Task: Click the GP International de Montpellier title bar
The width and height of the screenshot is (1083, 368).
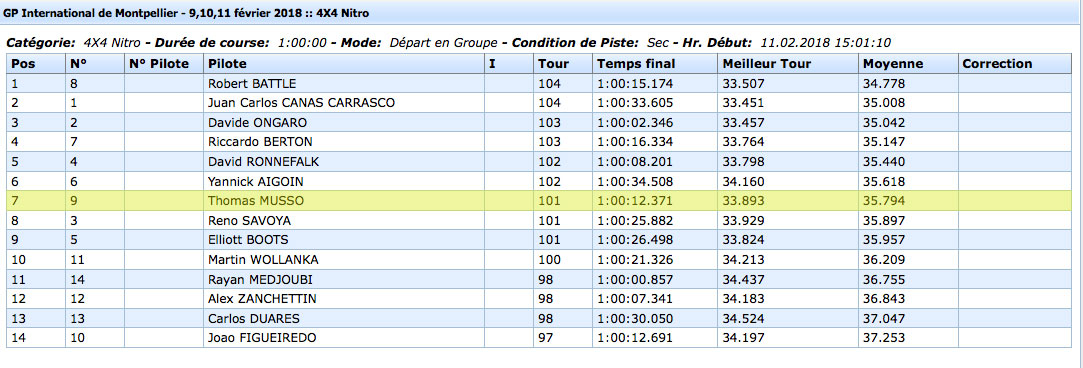Action: (539, 12)
